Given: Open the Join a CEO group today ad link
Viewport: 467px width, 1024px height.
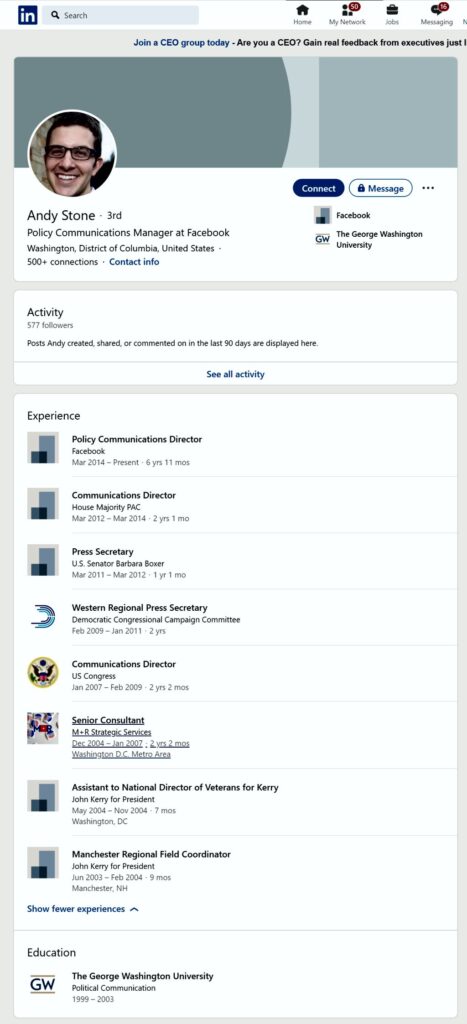Looking at the screenshot, I should (x=182, y=43).
